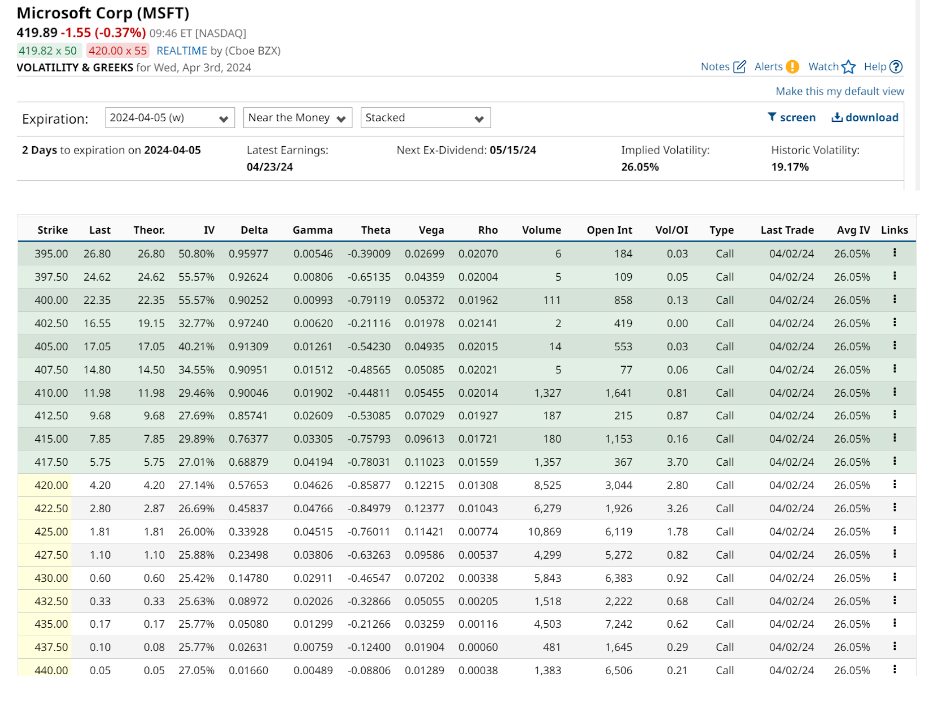This screenshot has width=935, height=701.
Task: Sort table by IV column header
Action: 209,230
